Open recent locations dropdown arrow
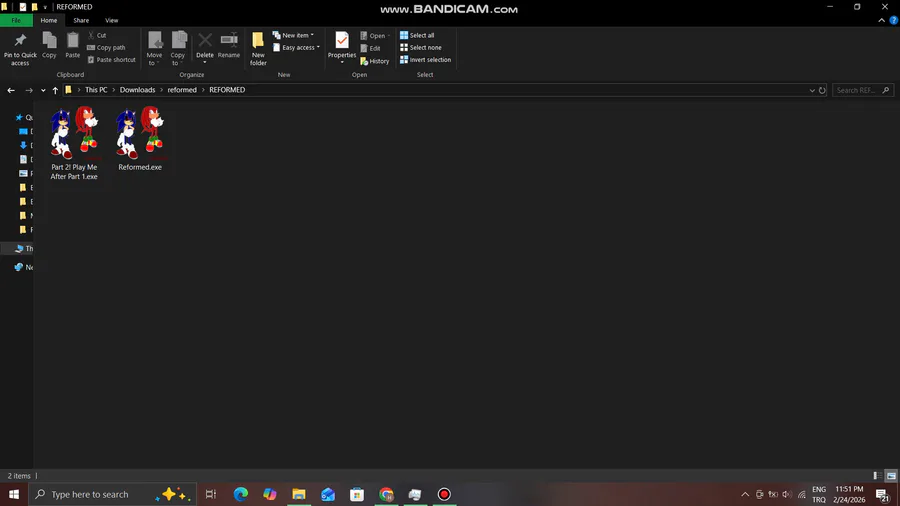The image size is (900, 506). [43, 90]
